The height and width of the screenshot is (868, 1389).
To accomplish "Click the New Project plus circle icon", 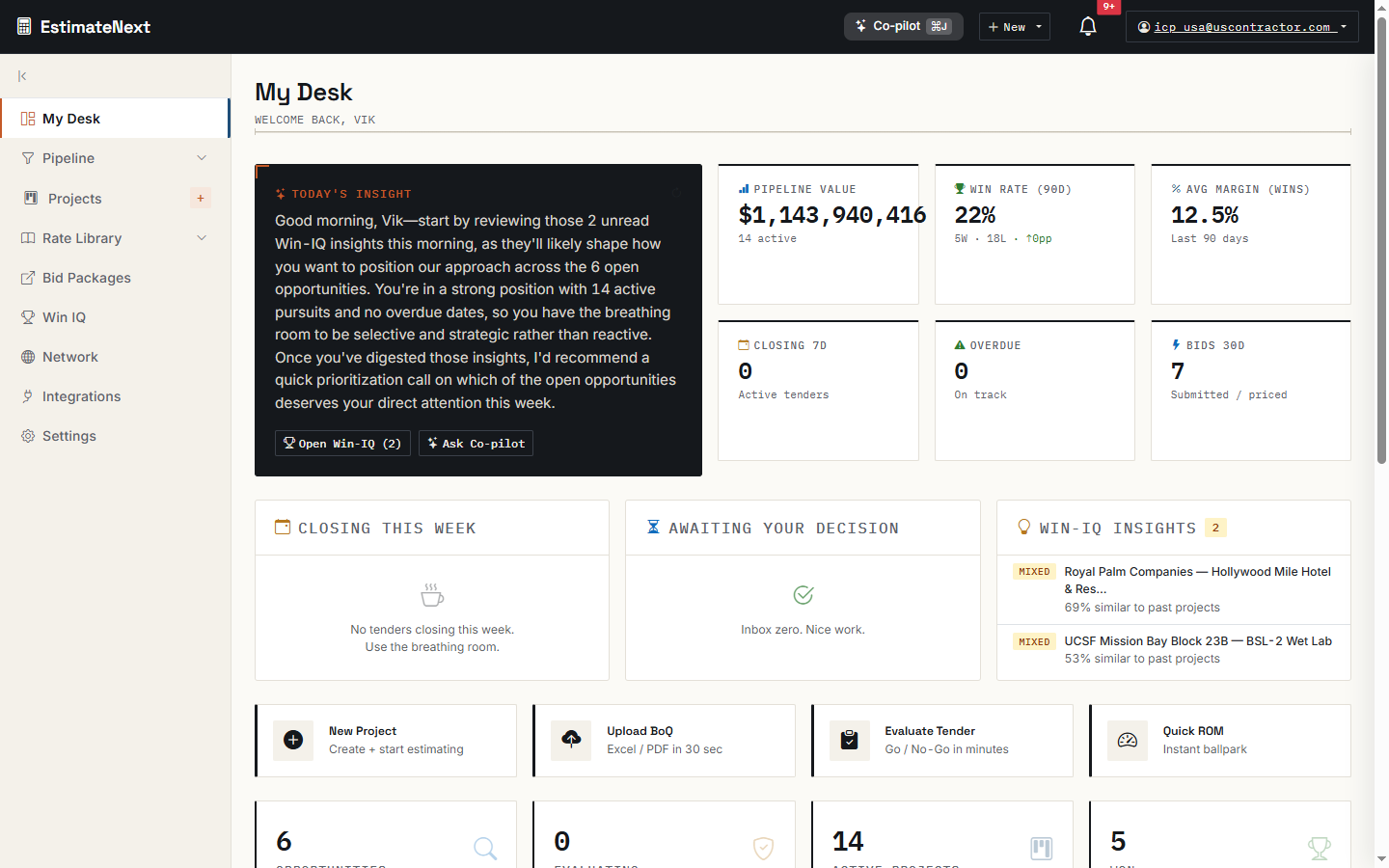I will (x=293, y=740).
